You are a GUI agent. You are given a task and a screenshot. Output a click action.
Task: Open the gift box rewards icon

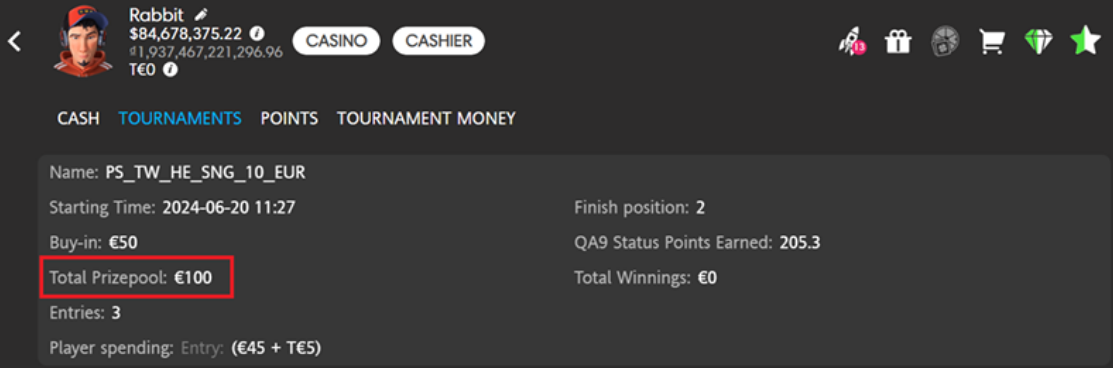click(x=897, y=42)
